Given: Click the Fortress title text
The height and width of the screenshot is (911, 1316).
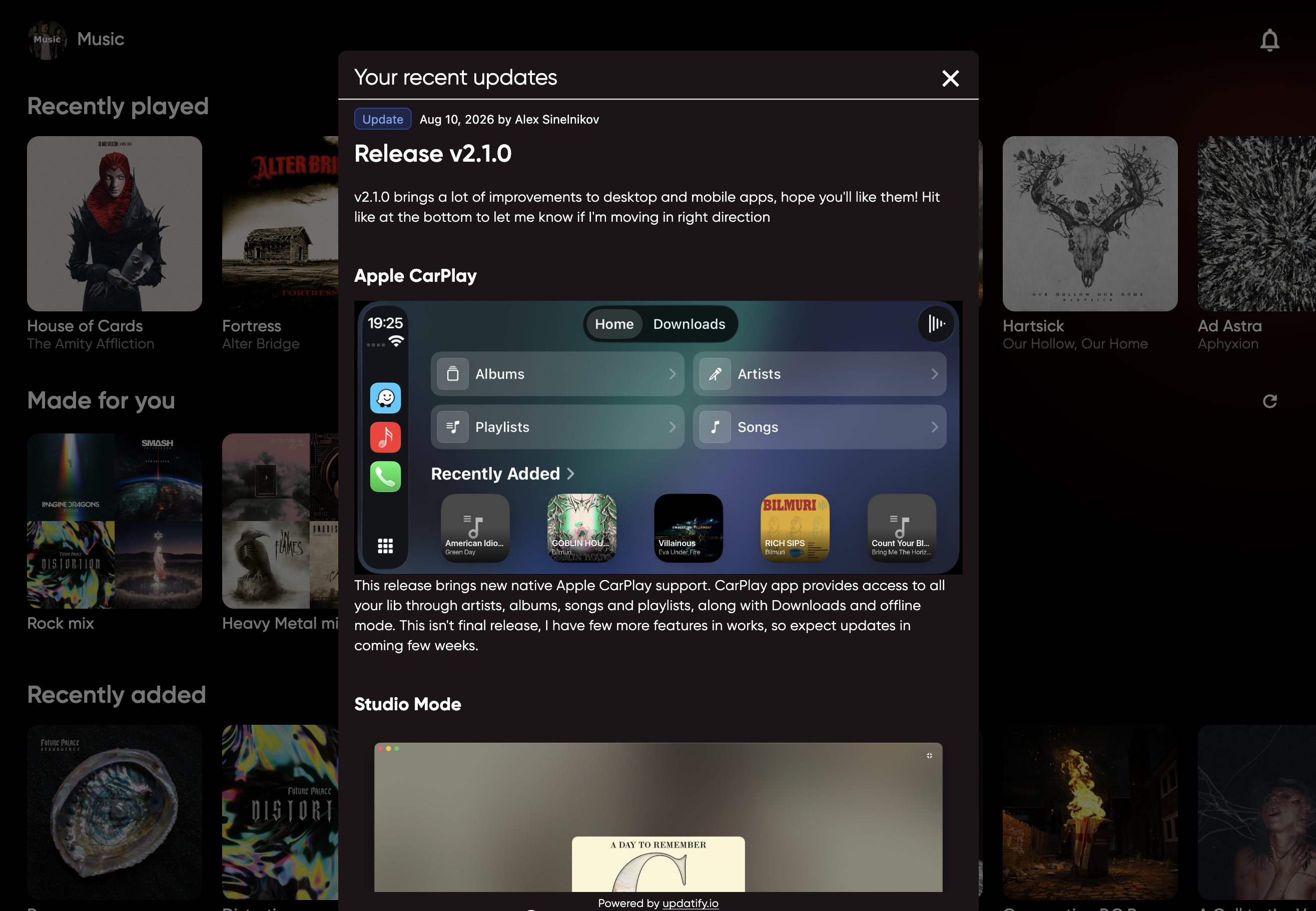Looking at the screenshot, I should tap(252, 326).
